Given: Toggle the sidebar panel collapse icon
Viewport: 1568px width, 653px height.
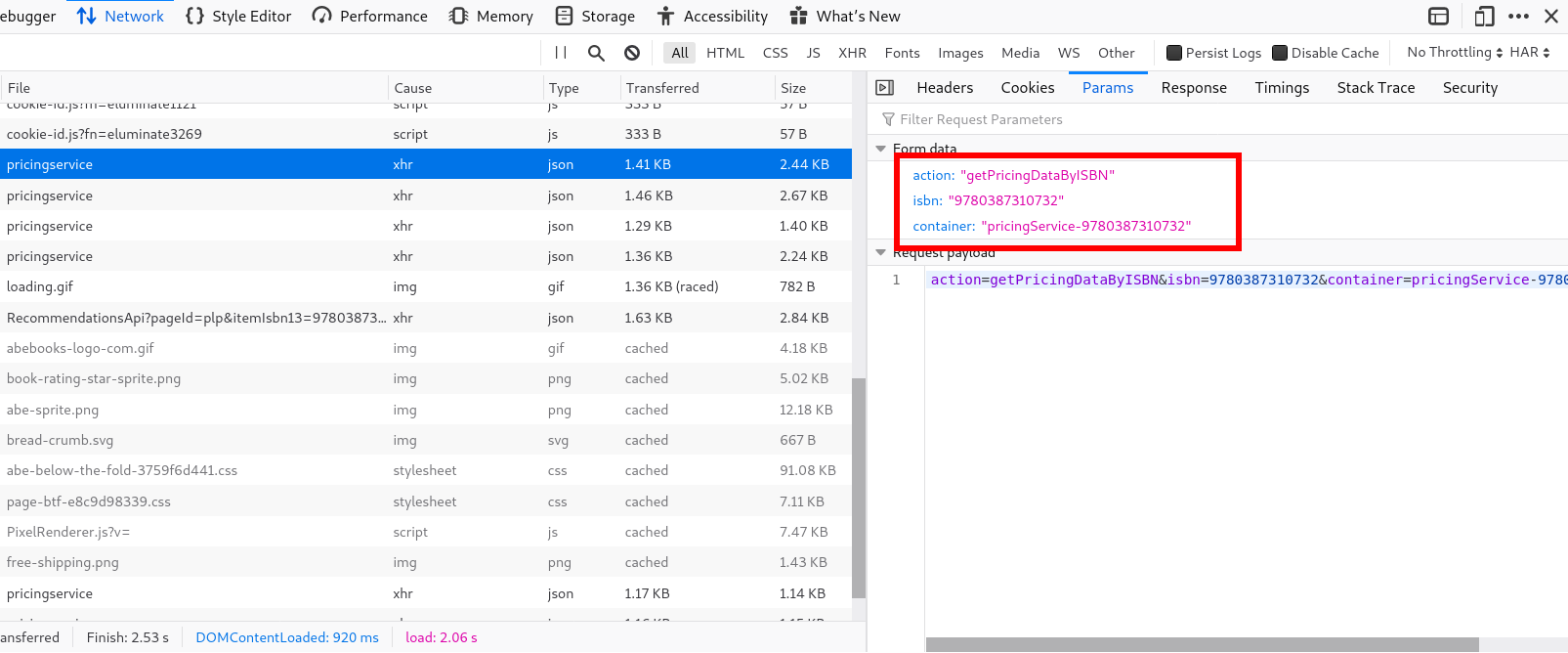Looking at the screenshot, I should pos(885,88).
